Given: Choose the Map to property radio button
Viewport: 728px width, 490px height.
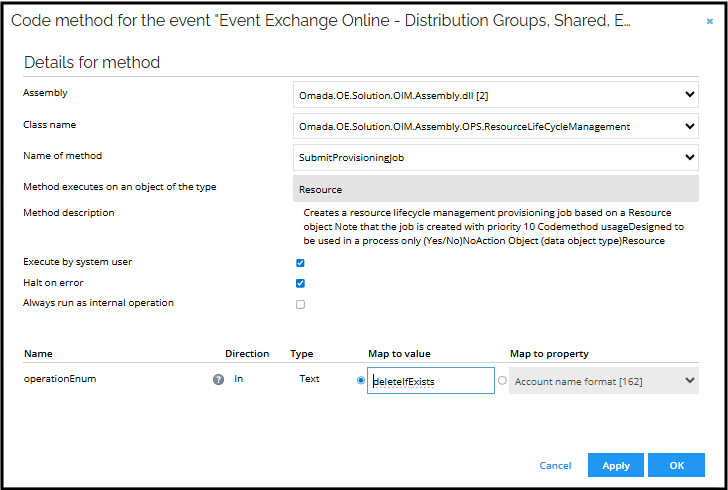Looking at the screenshot, I should [x=502, y=380].
